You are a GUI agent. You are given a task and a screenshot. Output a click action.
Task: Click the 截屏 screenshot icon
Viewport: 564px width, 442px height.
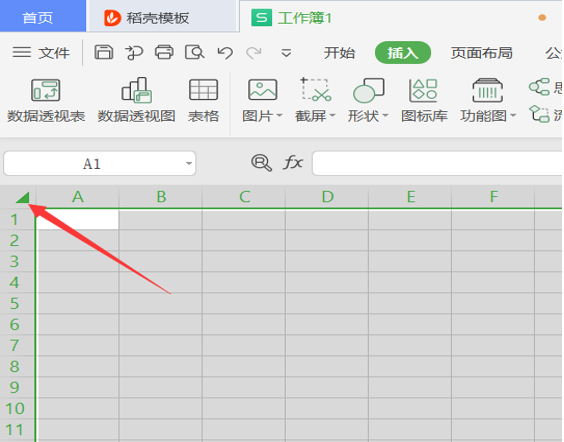(x=316, y=90)
